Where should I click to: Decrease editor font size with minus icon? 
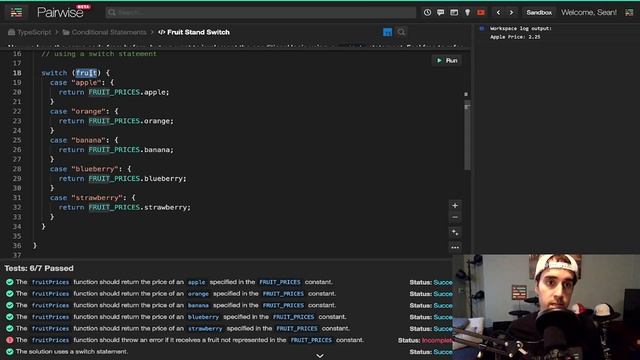455,218
